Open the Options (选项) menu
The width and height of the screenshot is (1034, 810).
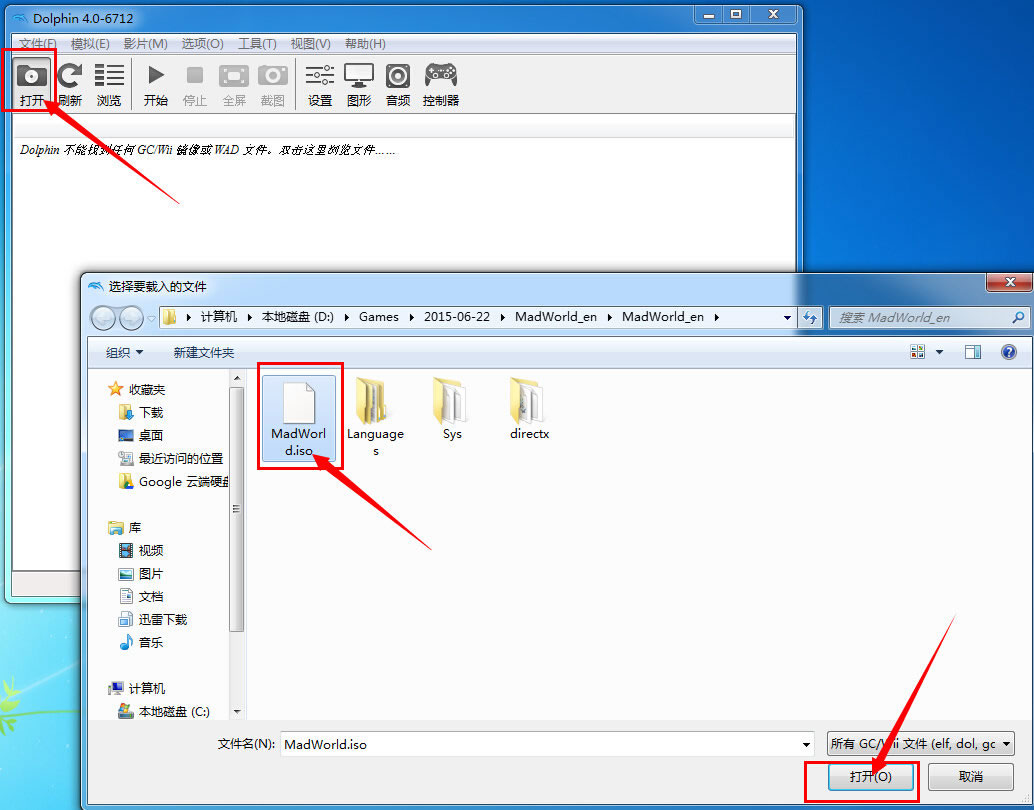(x=202, y=44)
